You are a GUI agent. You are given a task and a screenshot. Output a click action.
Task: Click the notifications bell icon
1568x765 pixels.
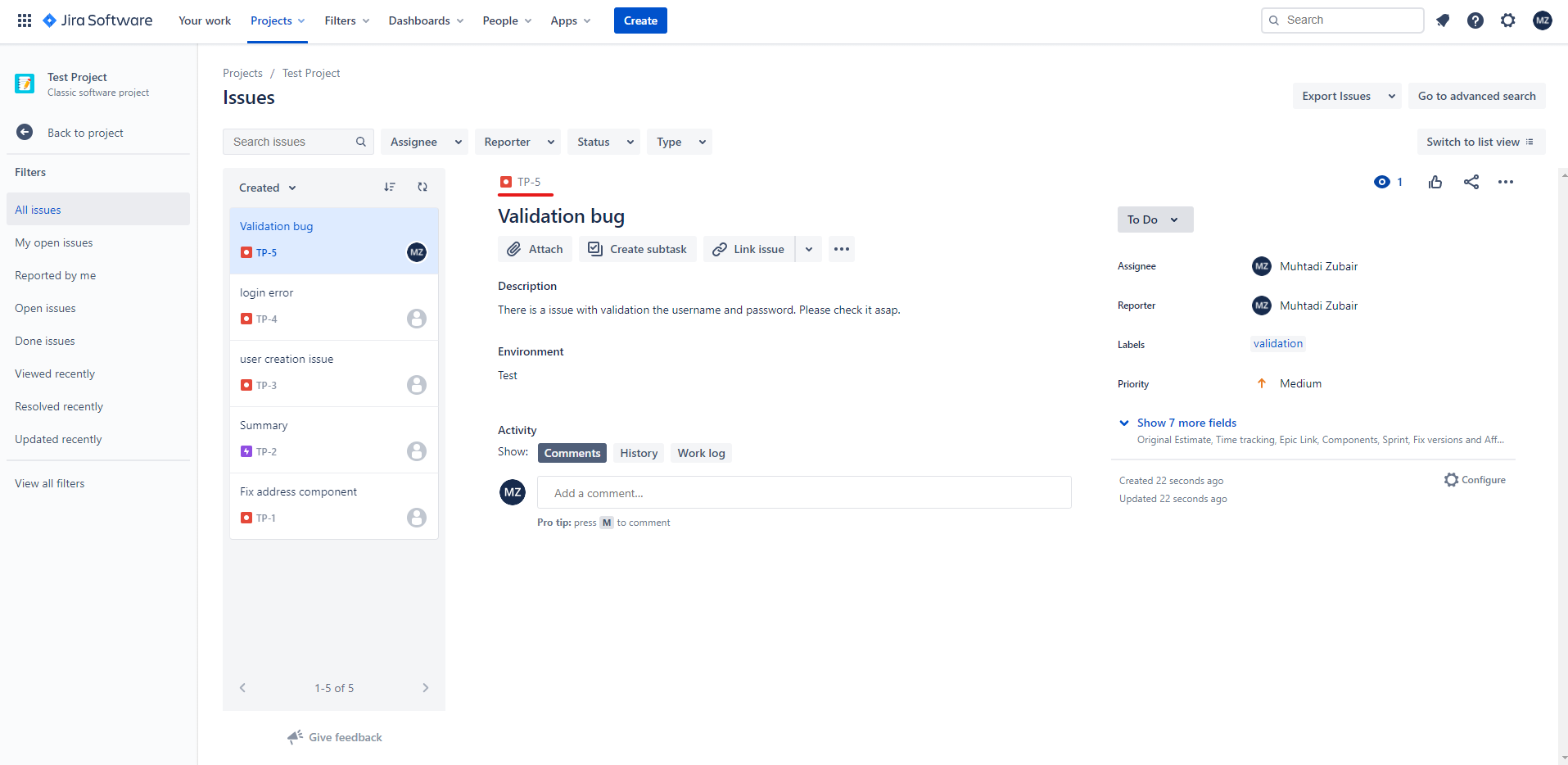1443,20
